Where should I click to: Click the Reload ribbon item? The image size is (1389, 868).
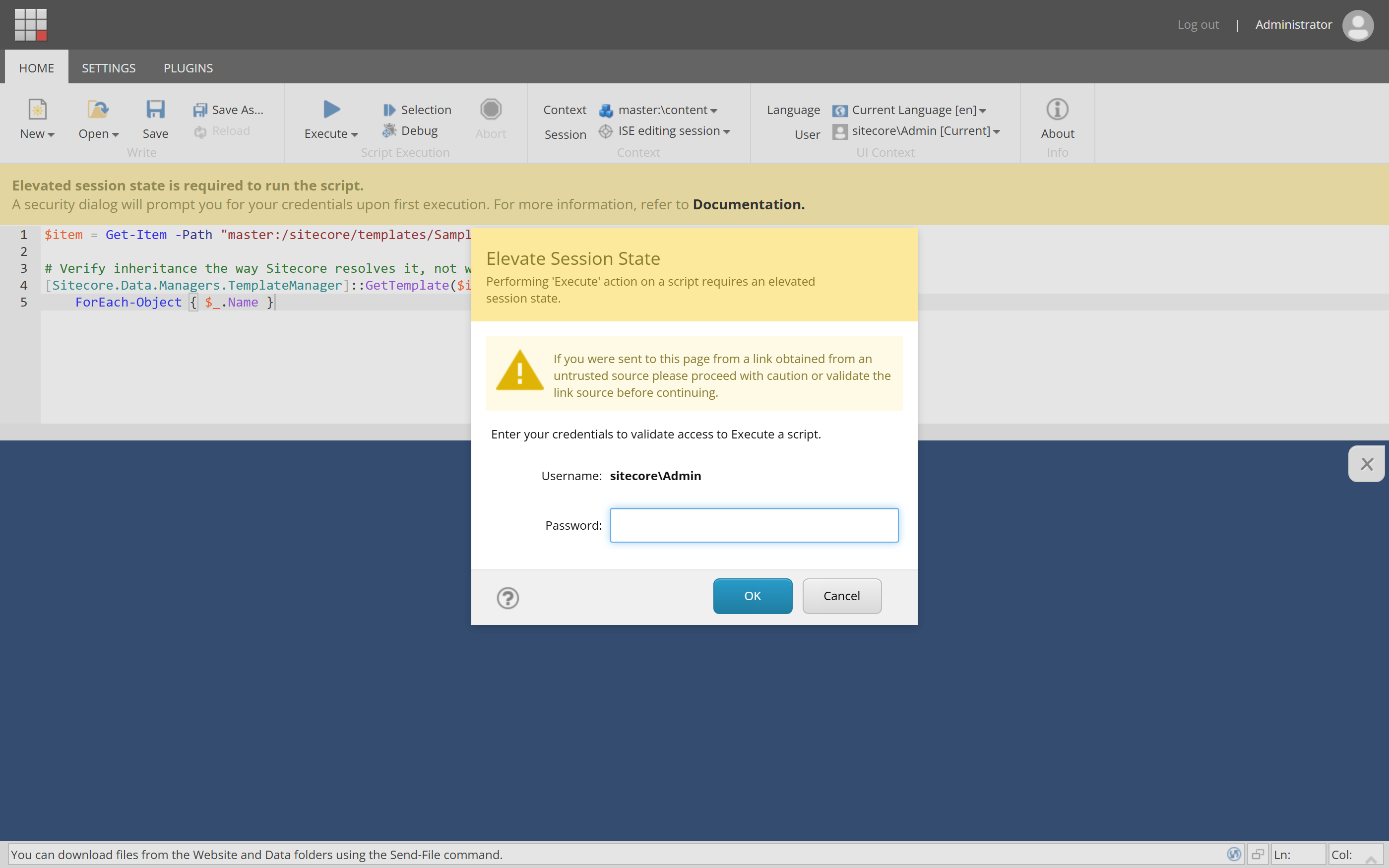coord(222,131)
